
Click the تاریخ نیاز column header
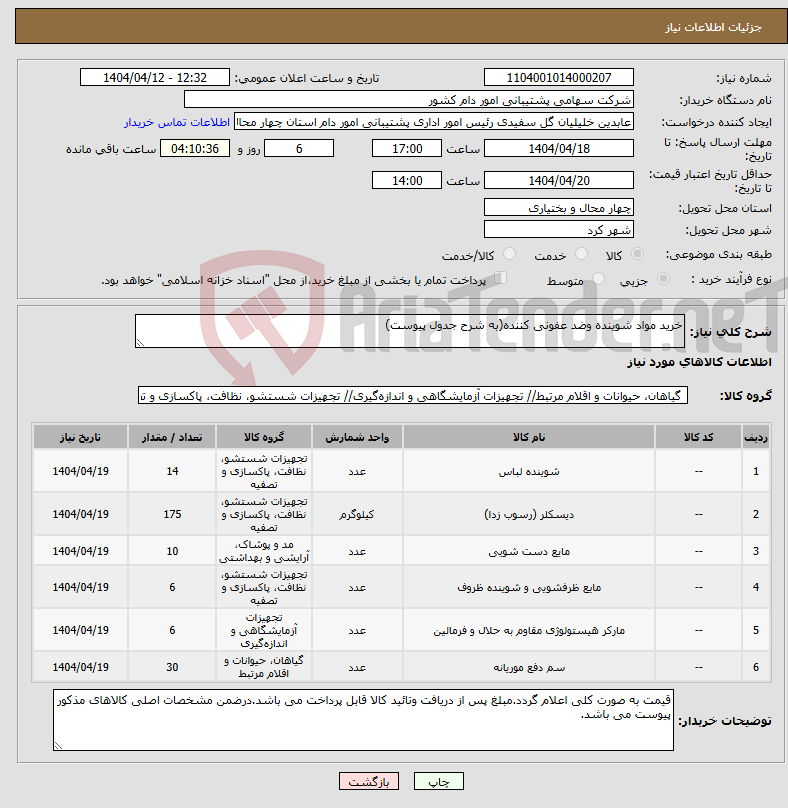[80, 437]
